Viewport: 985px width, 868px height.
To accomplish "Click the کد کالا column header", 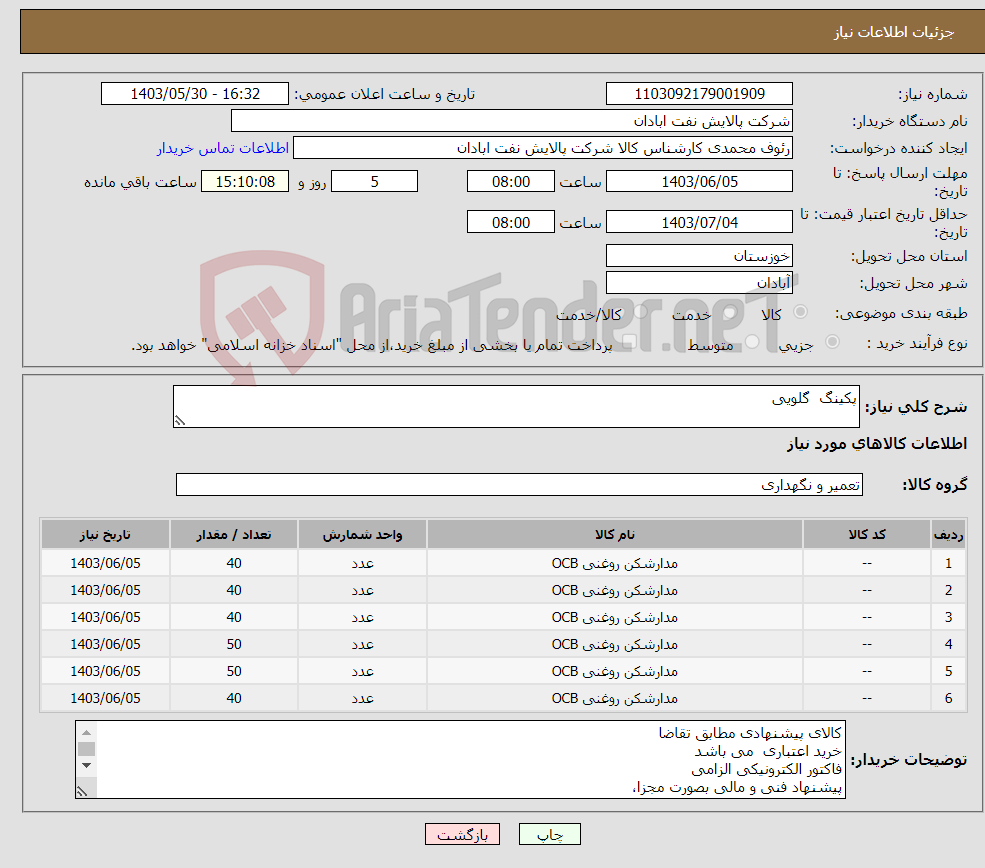I will (x=867, y=534).
